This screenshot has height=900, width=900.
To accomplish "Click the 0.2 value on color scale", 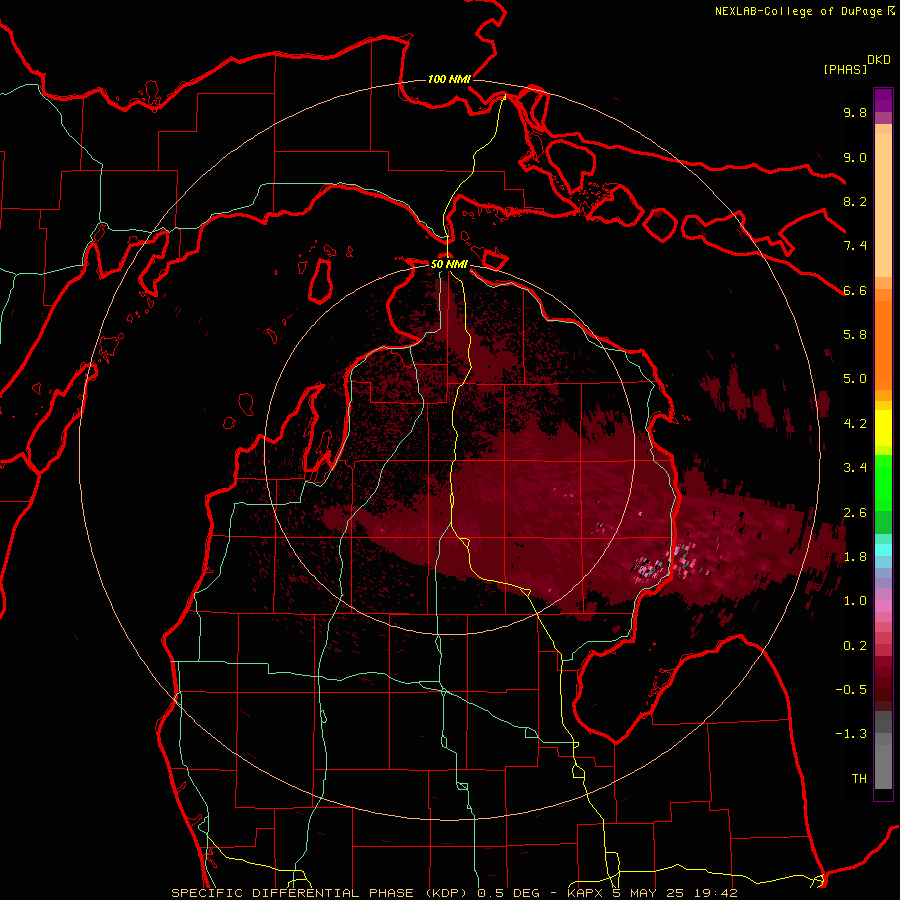I will click(x=855, y=646).
